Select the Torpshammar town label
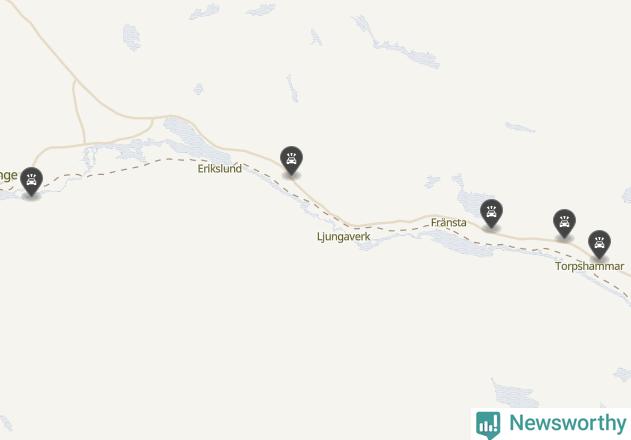 590,266
